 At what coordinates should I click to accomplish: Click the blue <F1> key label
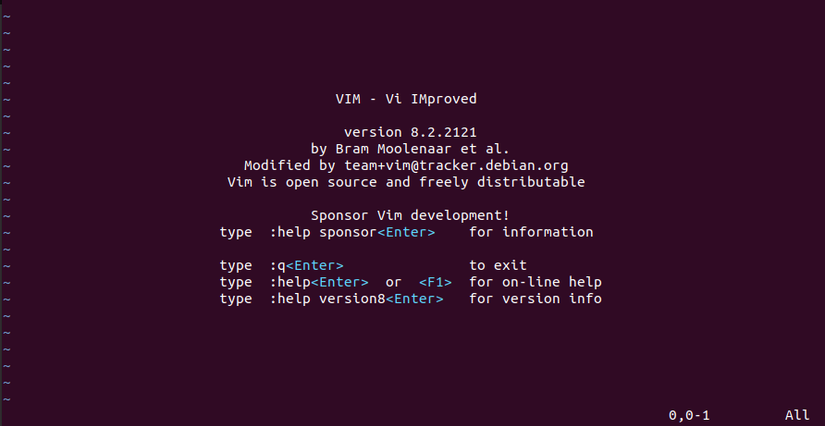[435, 282]
